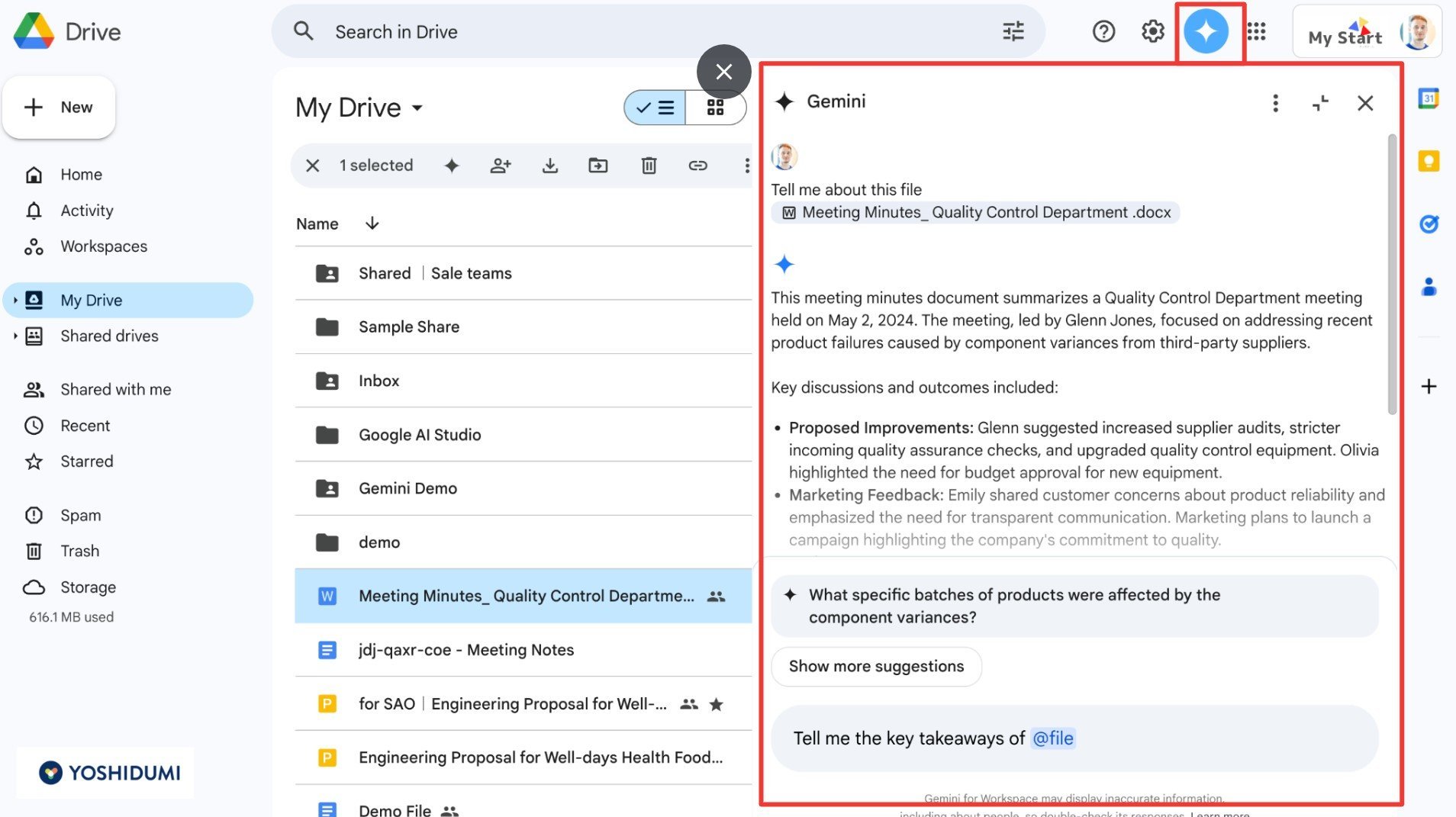Expand Shared drives tree in sidebar
1456x817 pixels.
tap(14, 336)
